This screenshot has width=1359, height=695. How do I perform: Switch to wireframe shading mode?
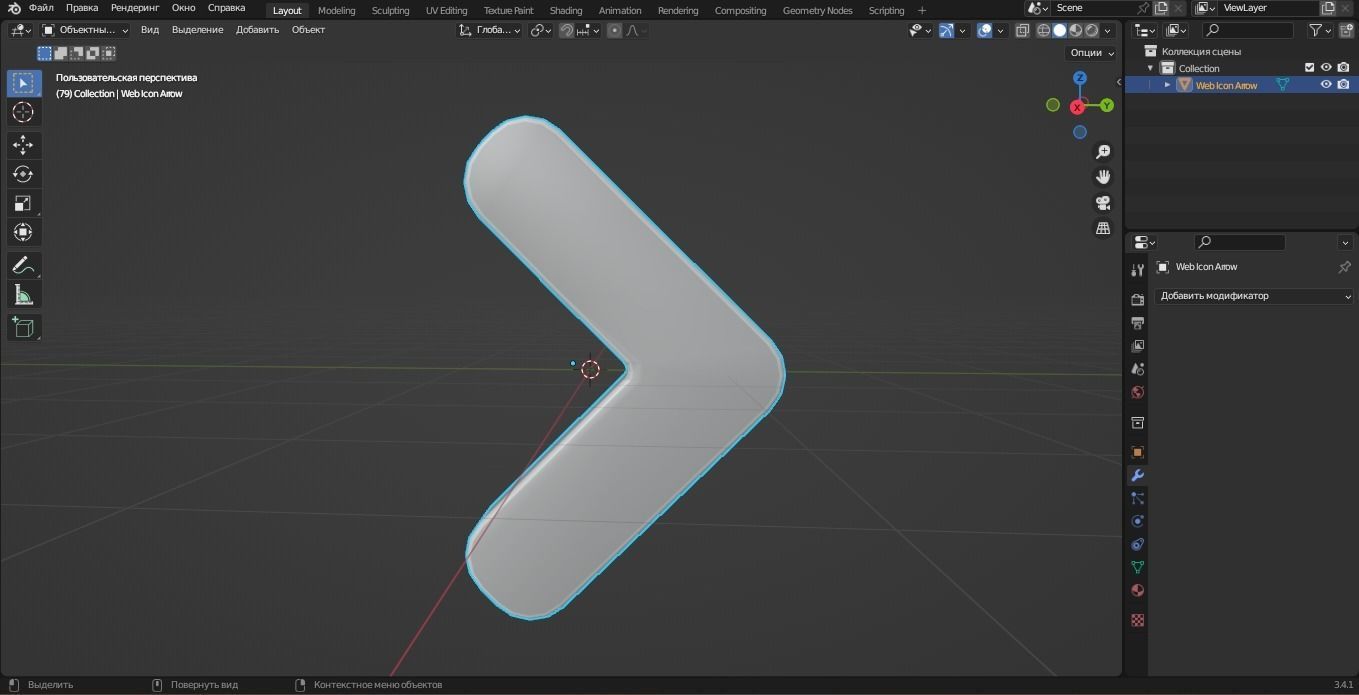[x=1044, y=30]
